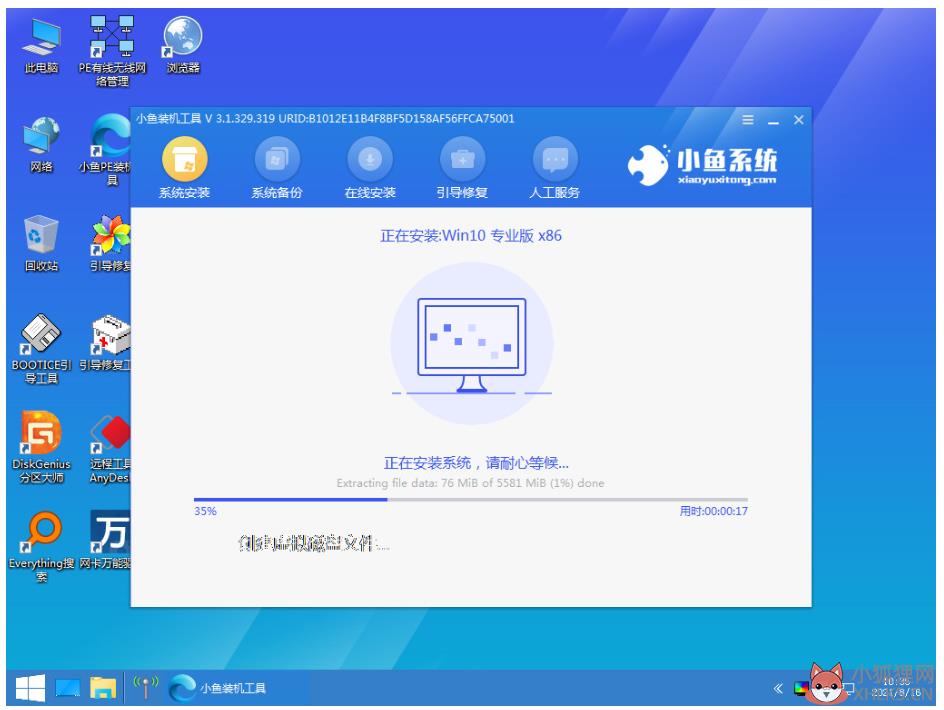Click the wireless network taskbar icon
944x710 pixels.
(146, 687)
